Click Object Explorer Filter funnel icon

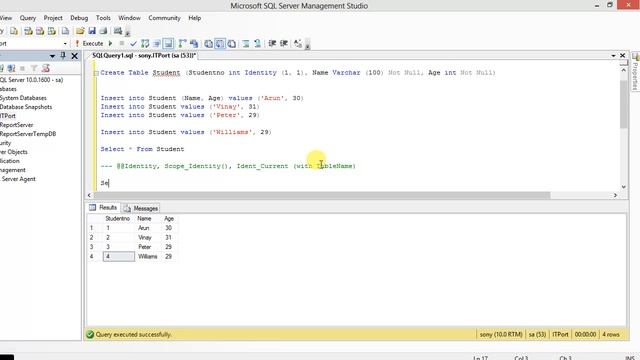click(x=34, y=68)
